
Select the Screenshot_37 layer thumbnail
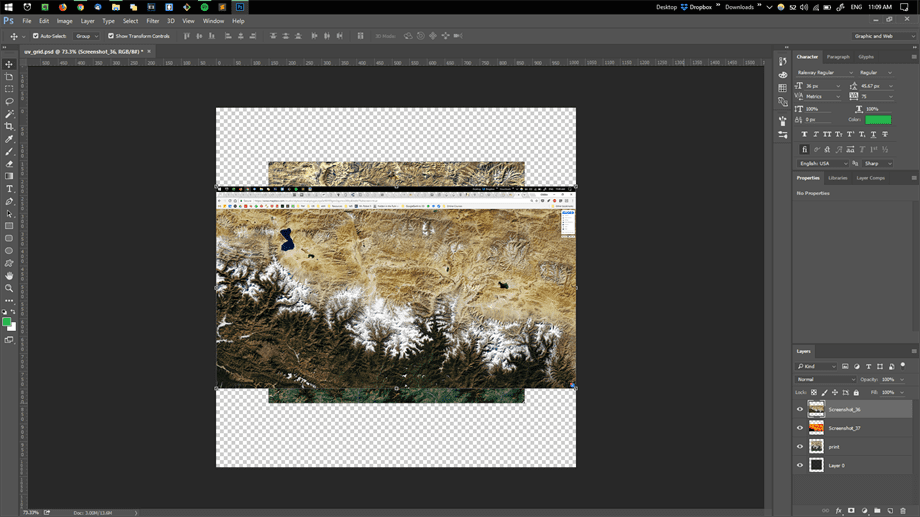(x=816, y=428)
